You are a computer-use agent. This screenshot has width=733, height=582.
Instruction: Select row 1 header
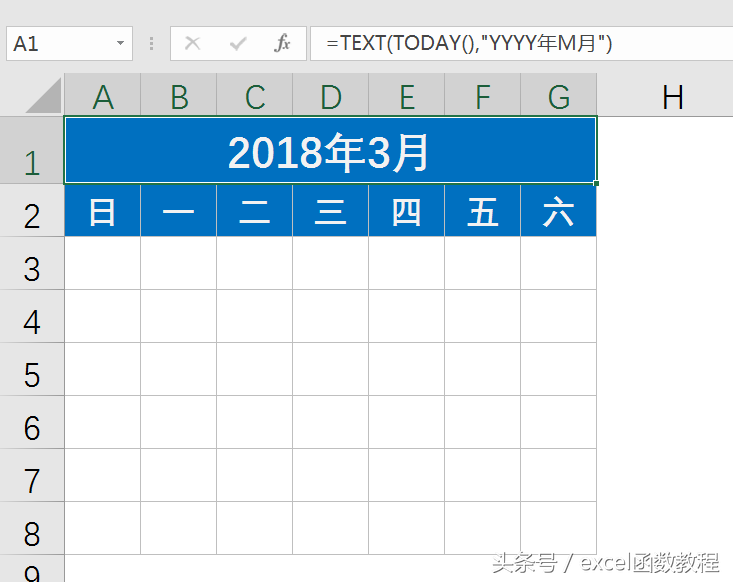[x=32, y=150]
